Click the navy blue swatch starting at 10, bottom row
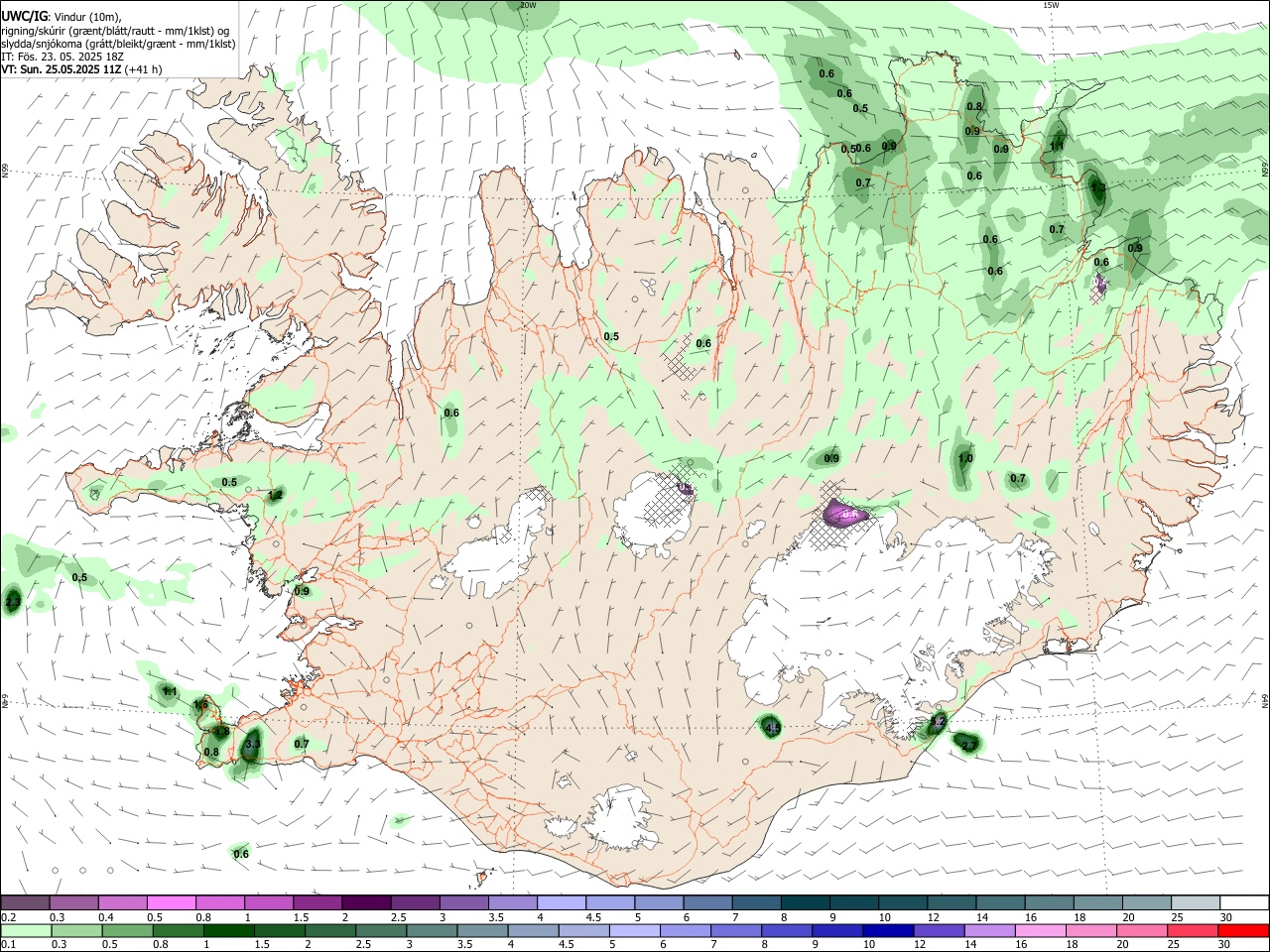1270x952 pixels. (x=887, y=931)
